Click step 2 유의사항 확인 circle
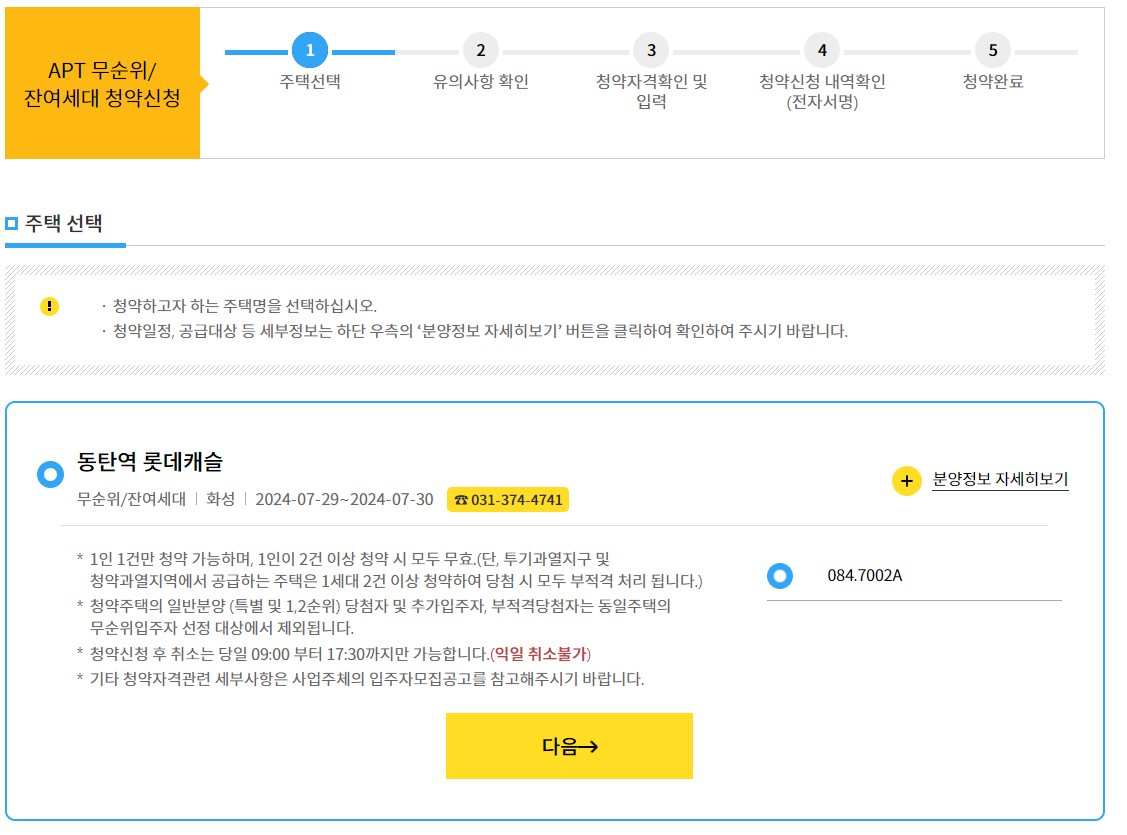The height and width of the screenshot is (835, 1127). tap(481, 50)
